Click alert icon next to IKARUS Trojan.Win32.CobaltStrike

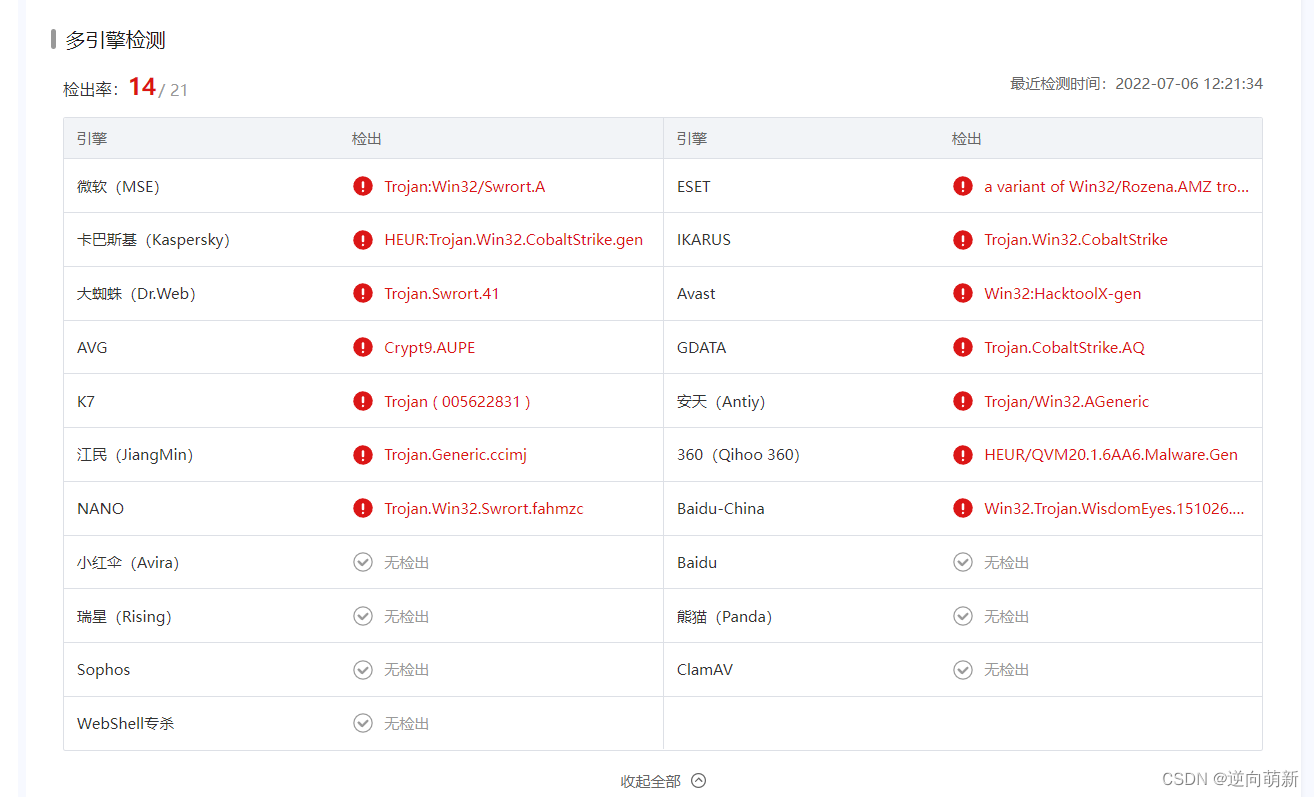963,240
